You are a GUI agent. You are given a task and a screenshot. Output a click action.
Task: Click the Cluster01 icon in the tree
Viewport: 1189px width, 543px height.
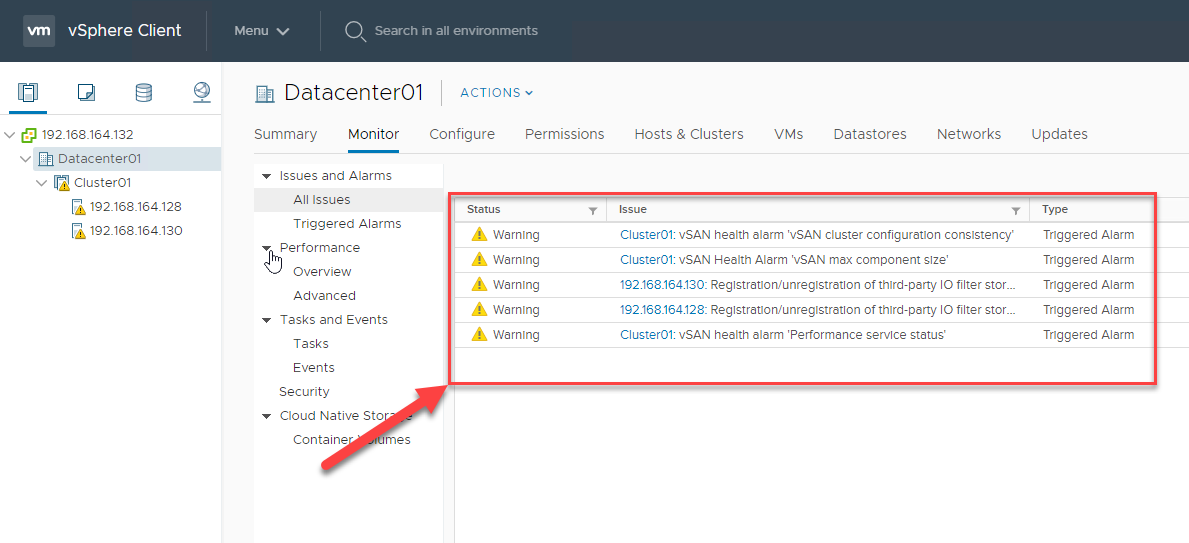coord(61,184)
